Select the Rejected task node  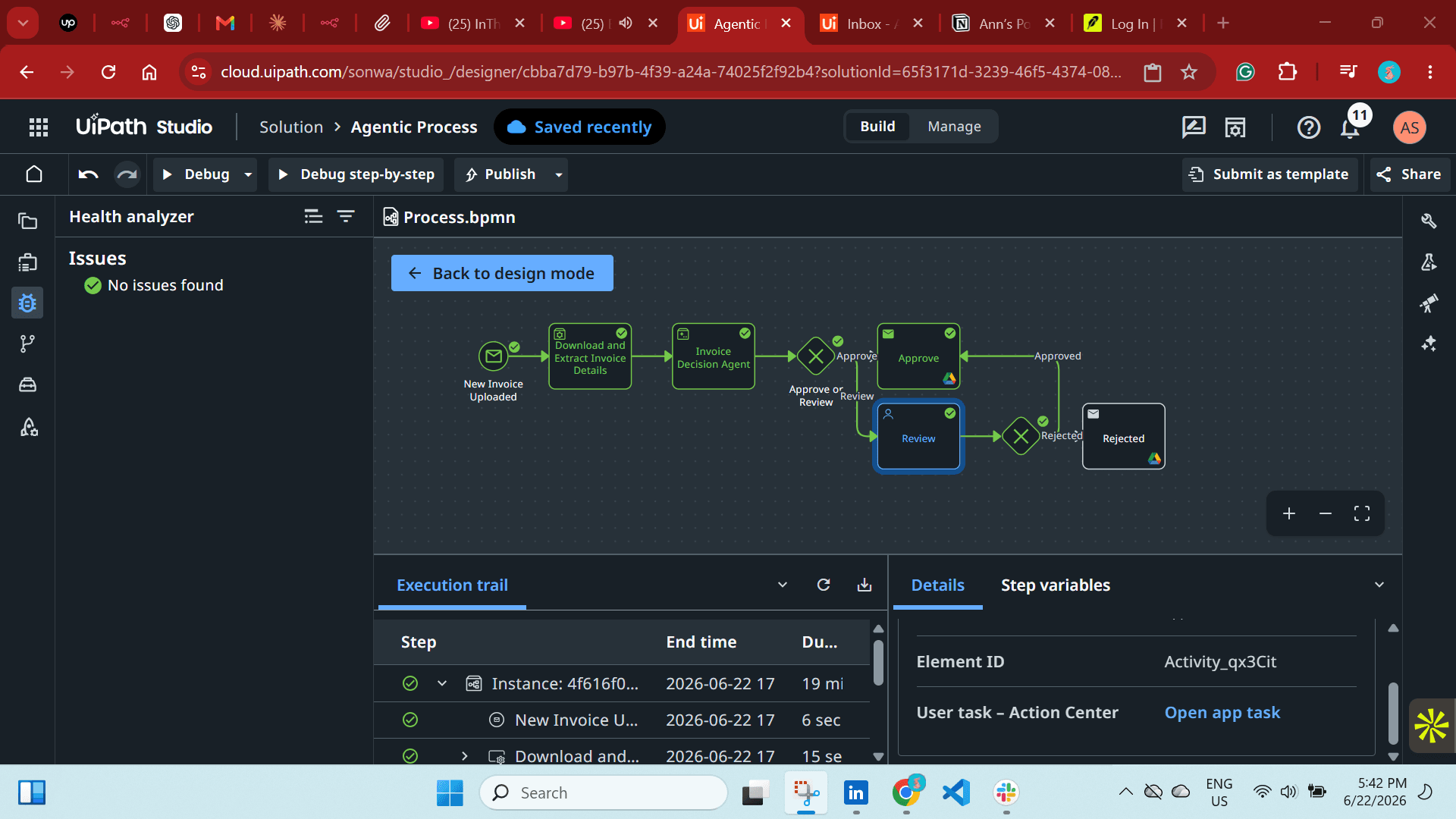pyautogui.click(x=1123, y=437)
